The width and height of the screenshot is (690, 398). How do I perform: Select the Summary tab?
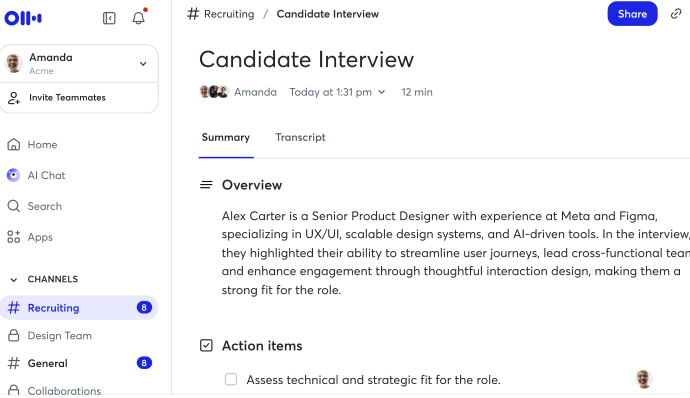coord(226,137)
